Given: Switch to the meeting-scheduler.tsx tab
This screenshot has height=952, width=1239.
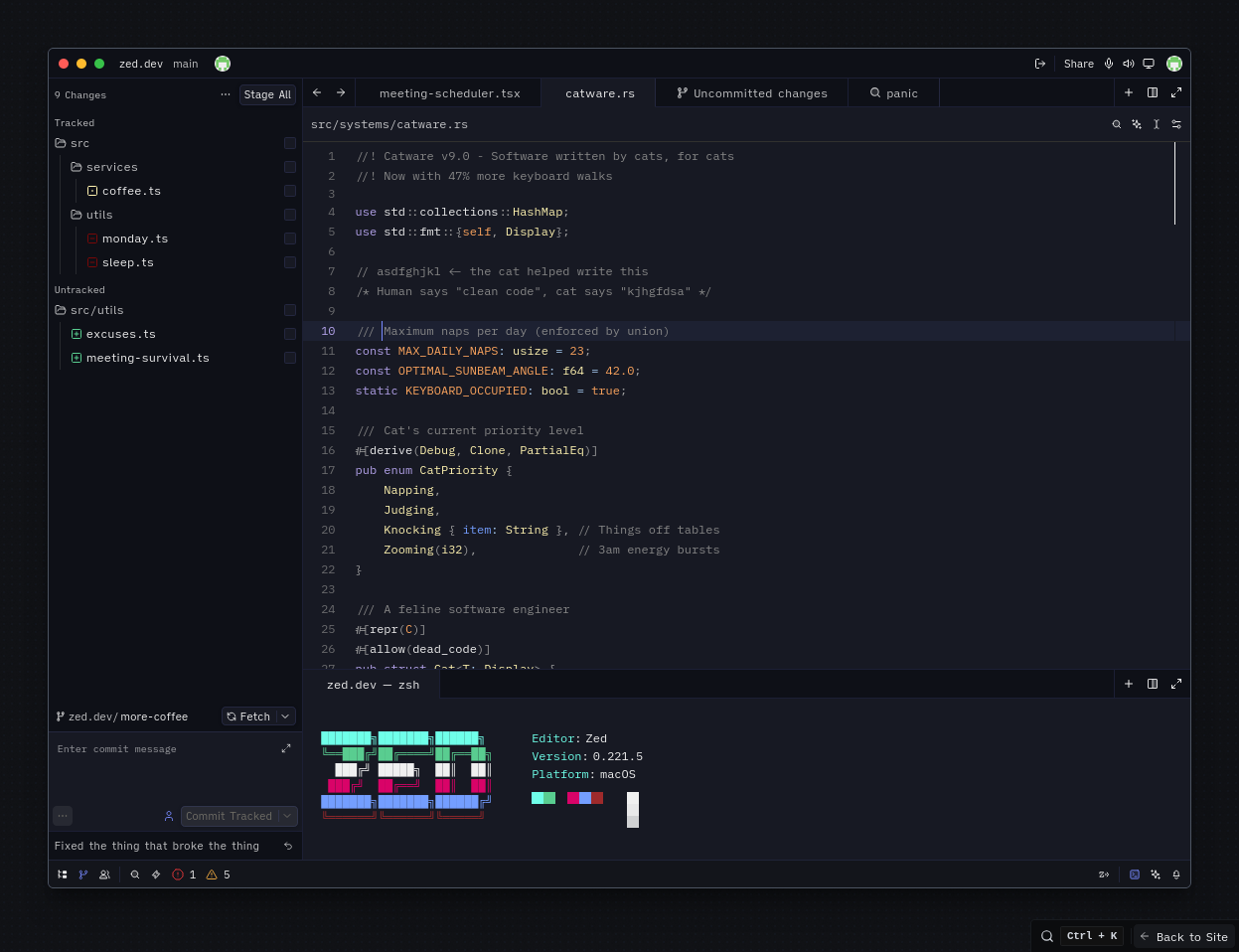Looking at the screenshot, I should (x=448, y=92).
